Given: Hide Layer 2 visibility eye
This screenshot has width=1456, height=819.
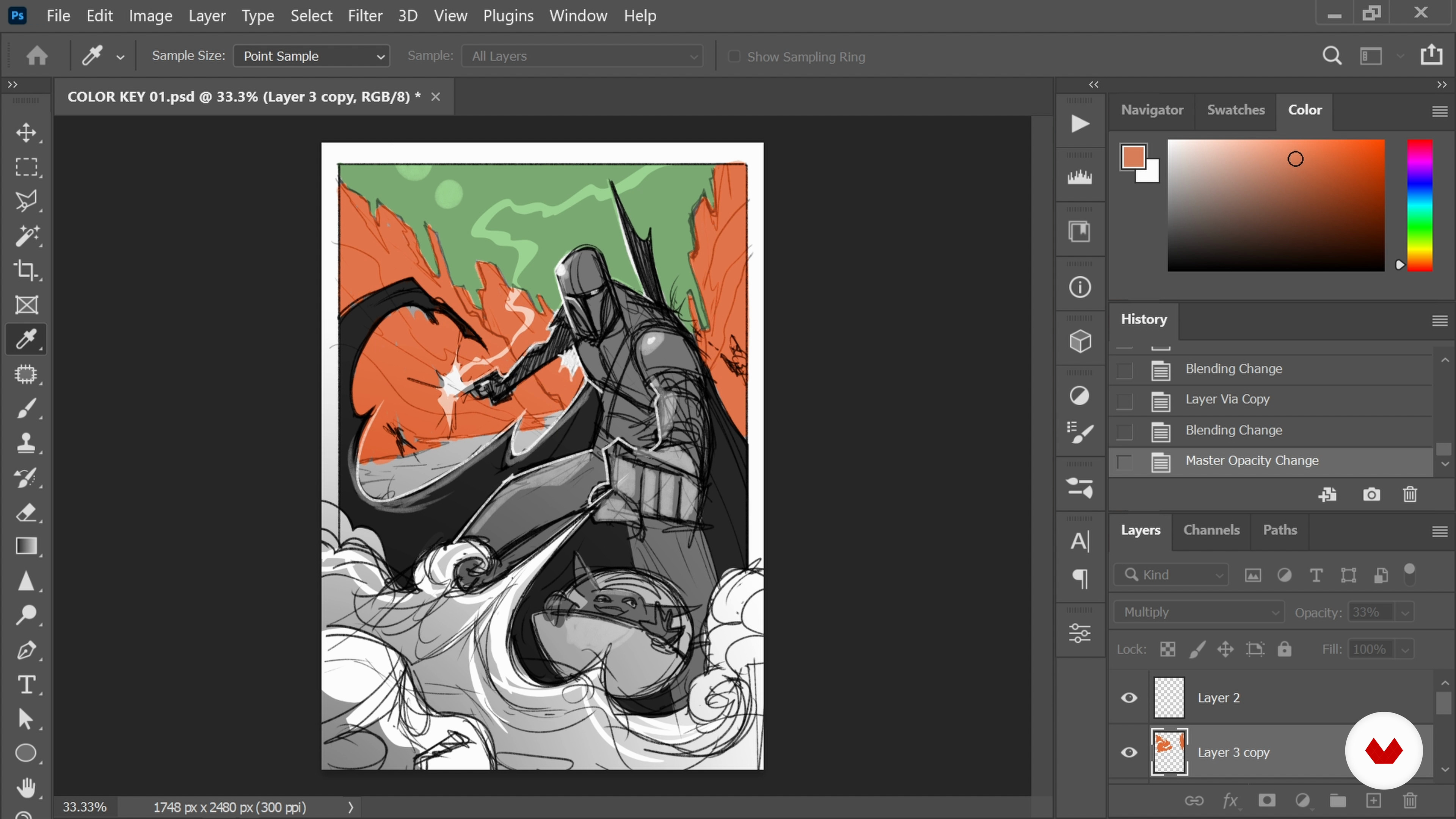Looking at the screenshot, I should tap(1129, 698).
